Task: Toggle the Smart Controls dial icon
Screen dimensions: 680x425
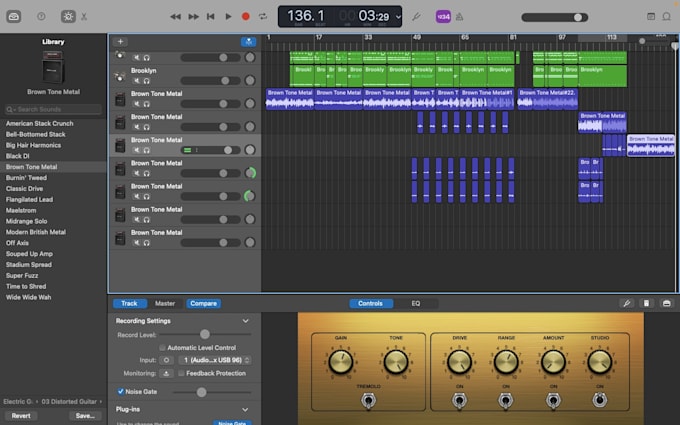Action: 68,16
